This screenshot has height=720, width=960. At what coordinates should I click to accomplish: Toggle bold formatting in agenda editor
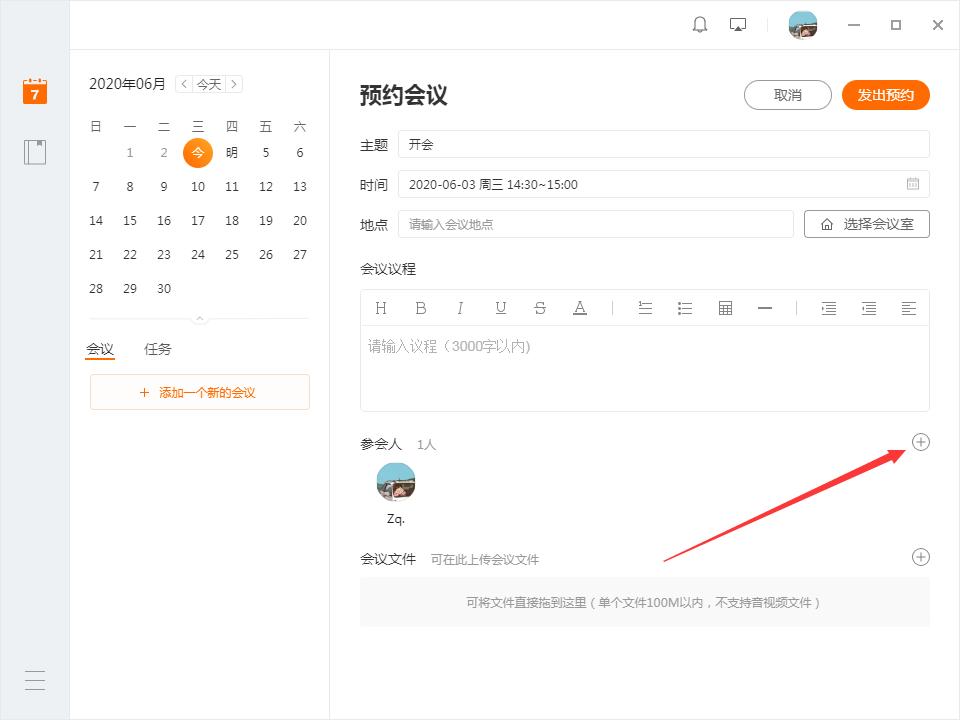coord(421,308)
